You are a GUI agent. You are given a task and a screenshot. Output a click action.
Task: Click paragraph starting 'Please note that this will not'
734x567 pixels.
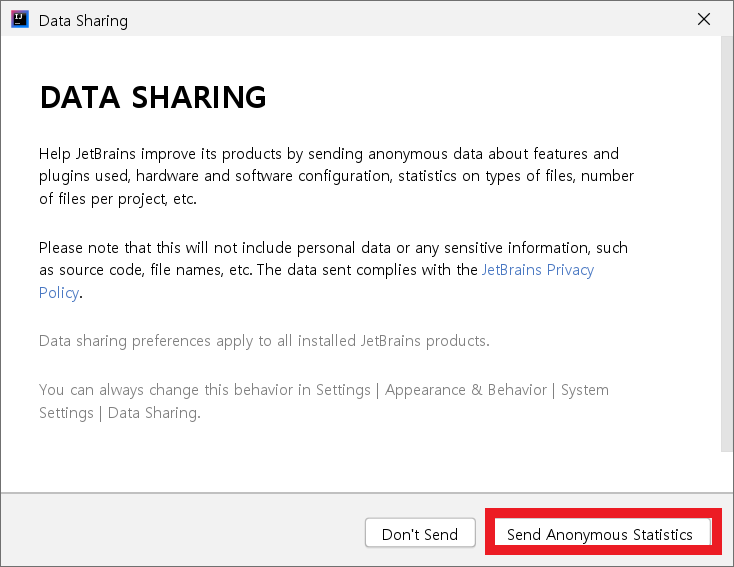coord(333,270)
